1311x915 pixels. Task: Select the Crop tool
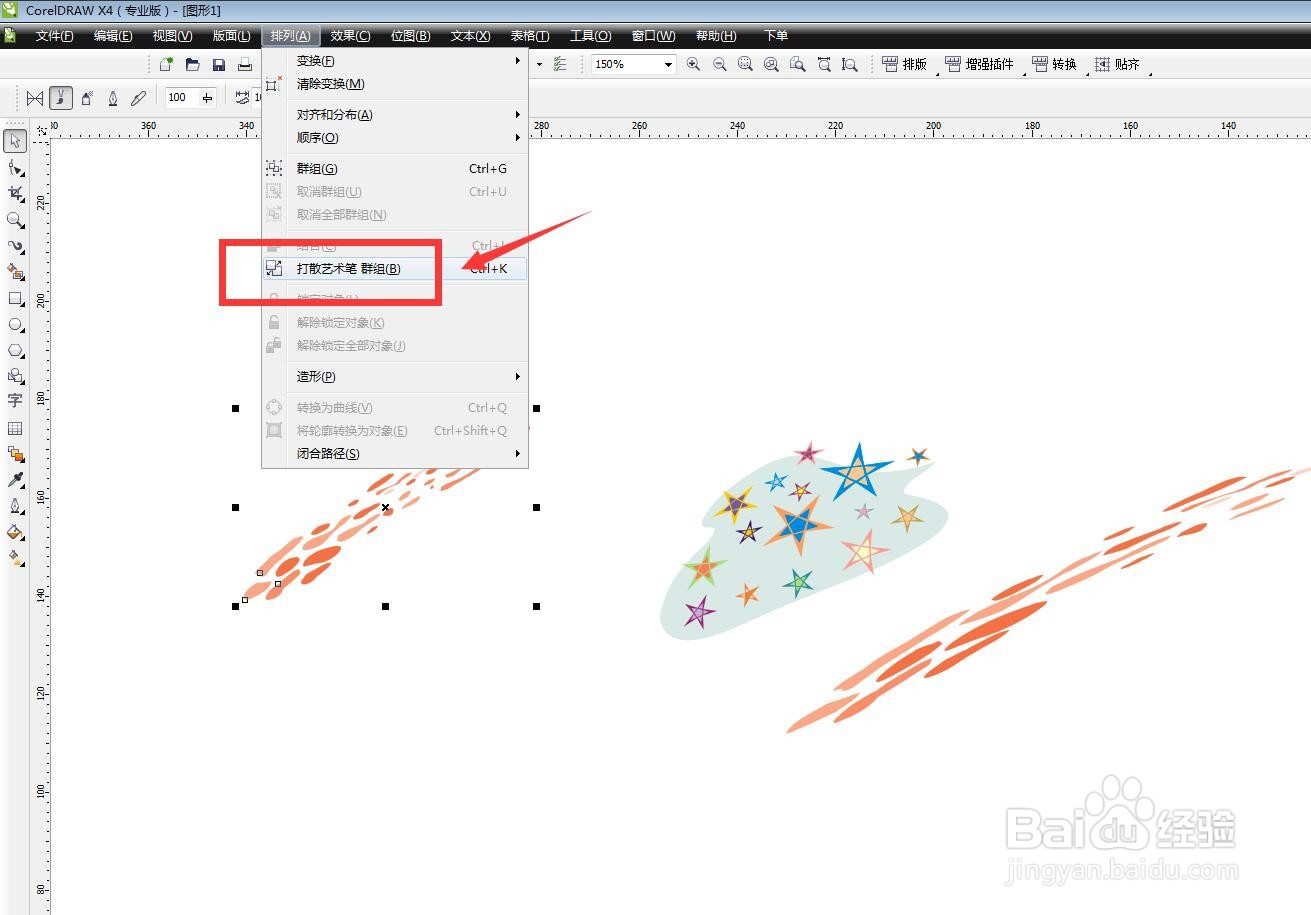pyautogui.click(x=15, y=193)
